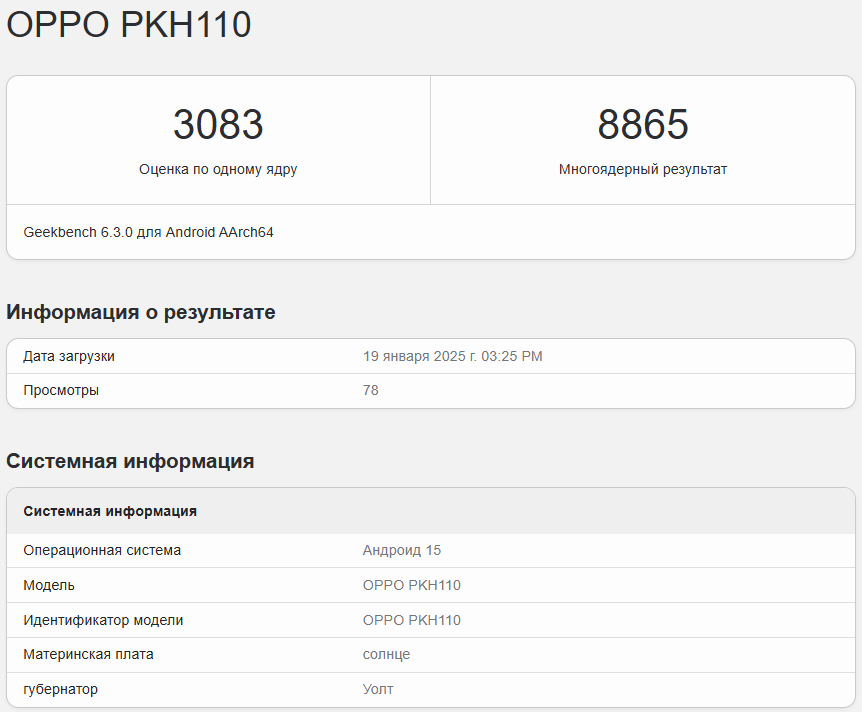Click the 'Информация о результате' heading
This screenshot has width=862, height=712.
point(141,312)
